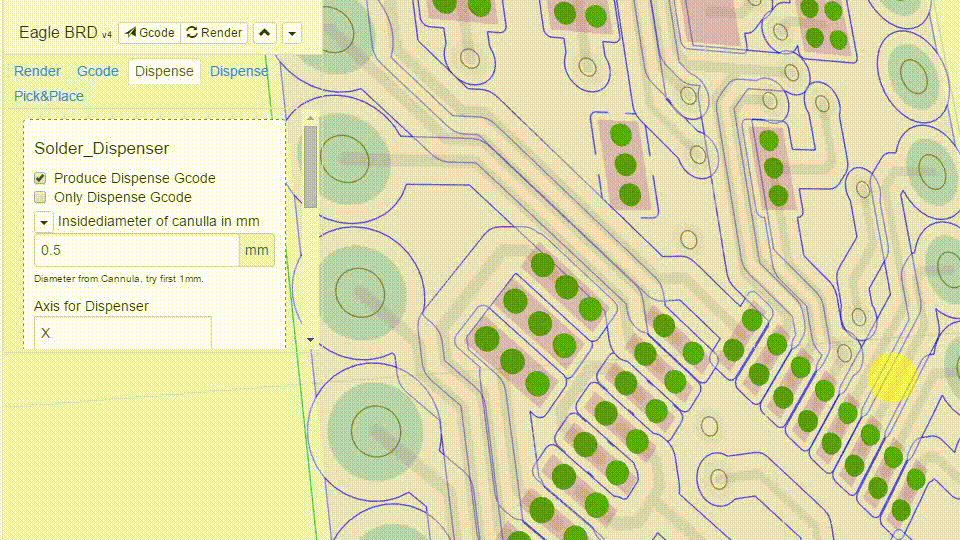Click the yellow highlight circle on the board
The image size is (960, 540).
pos(891,377)
